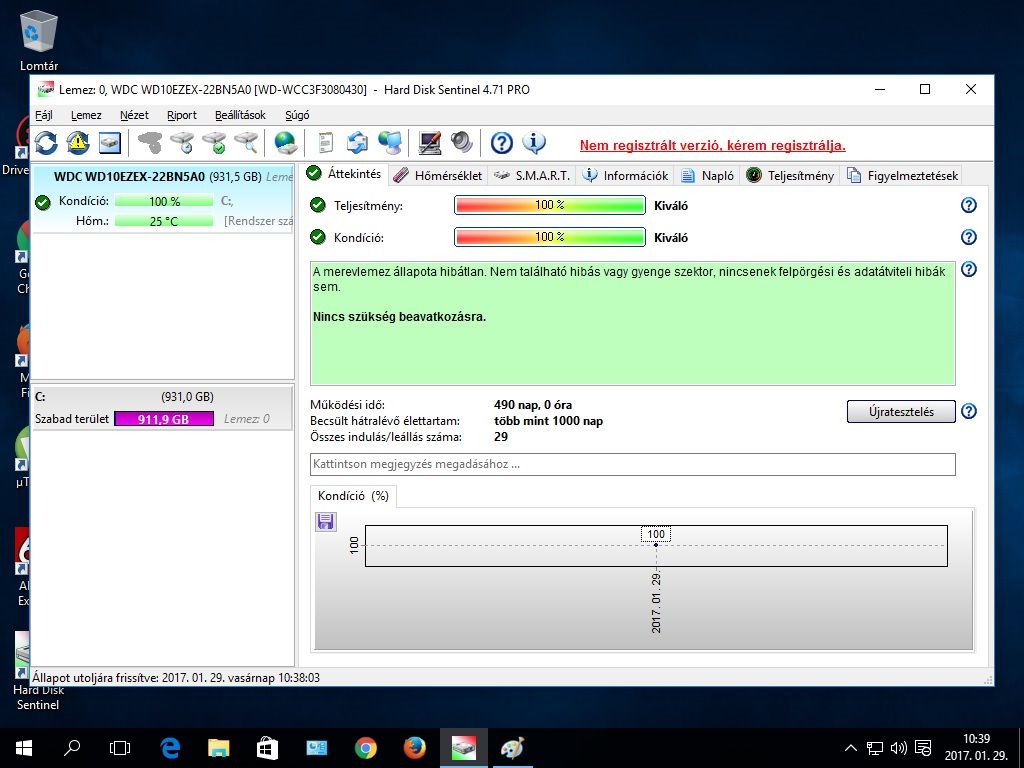Image resolution: width=1024 pixels, height=768 pixels.
Task: Click the Kondíció 100 % bar in disk list
Action: (x=164, y=201)
